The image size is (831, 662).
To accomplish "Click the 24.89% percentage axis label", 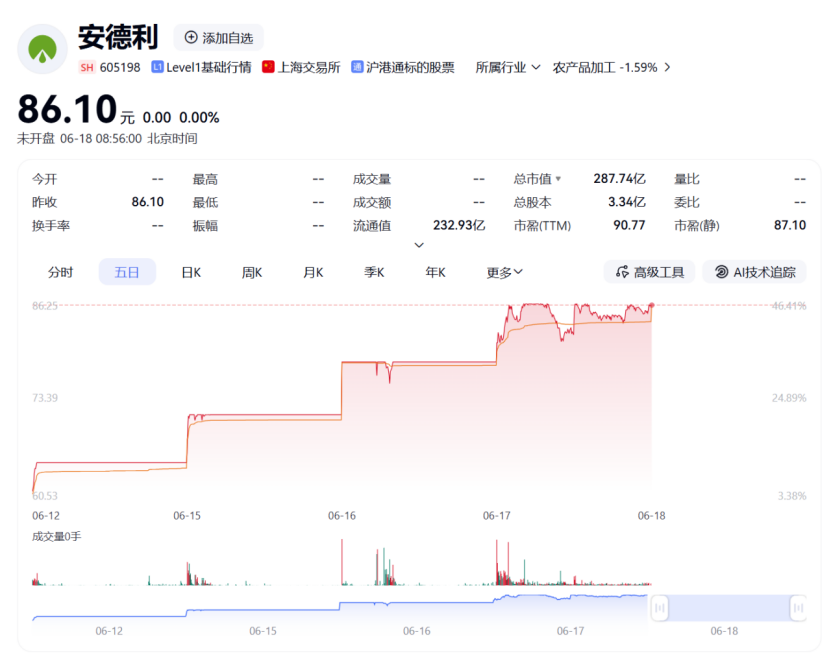I will click(789, 398).
